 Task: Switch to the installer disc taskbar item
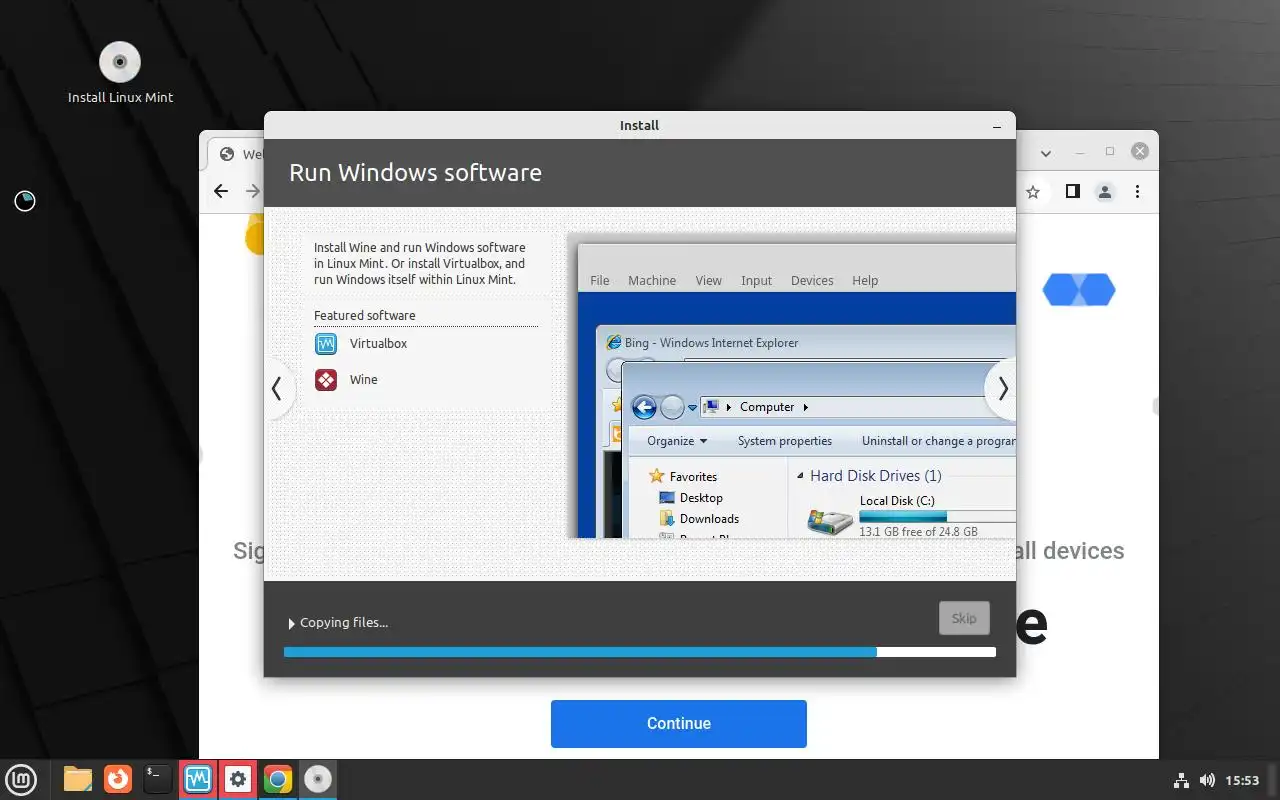coord(318,779)
